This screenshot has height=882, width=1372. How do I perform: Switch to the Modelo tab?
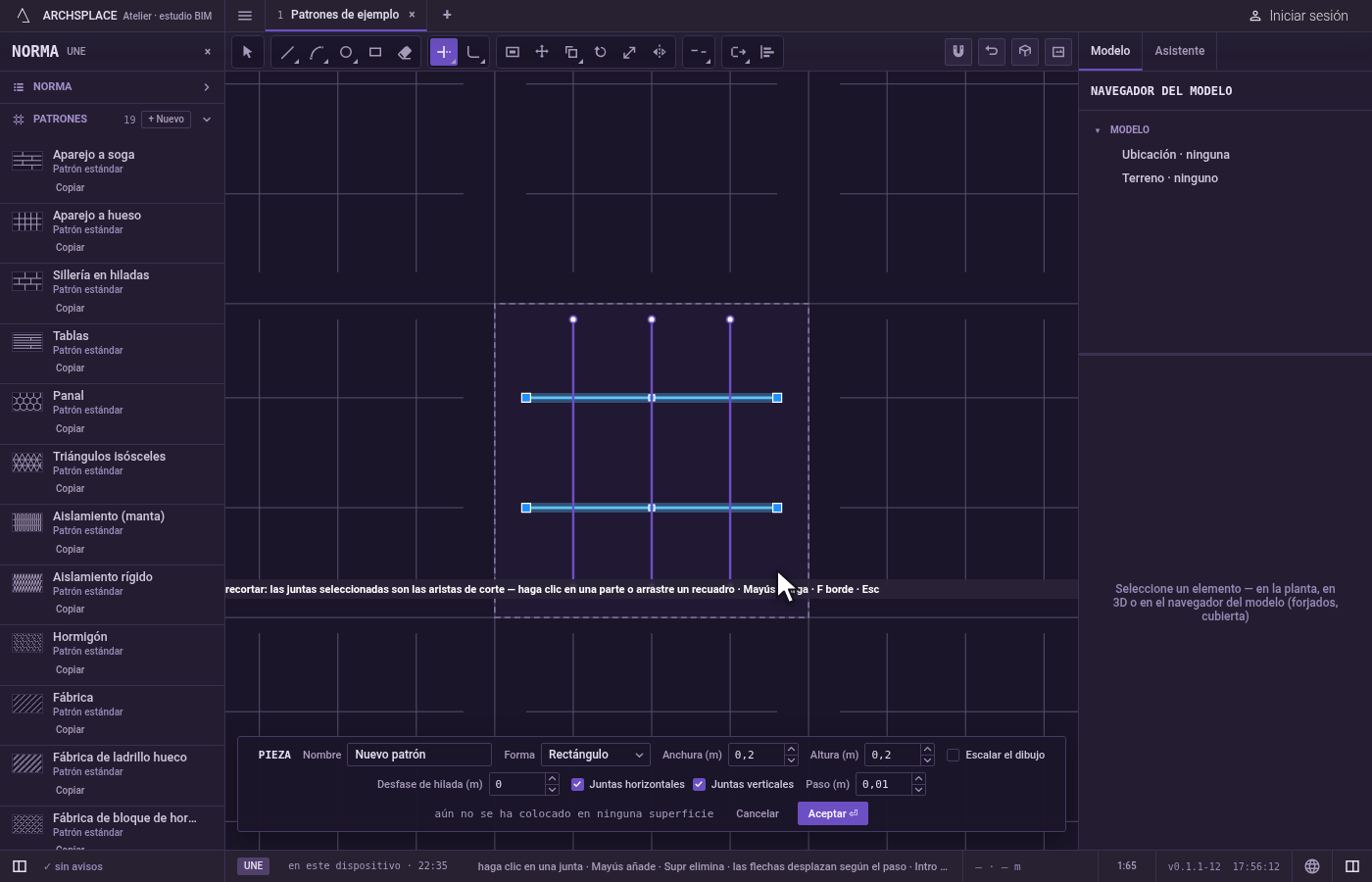(1110, 51)
